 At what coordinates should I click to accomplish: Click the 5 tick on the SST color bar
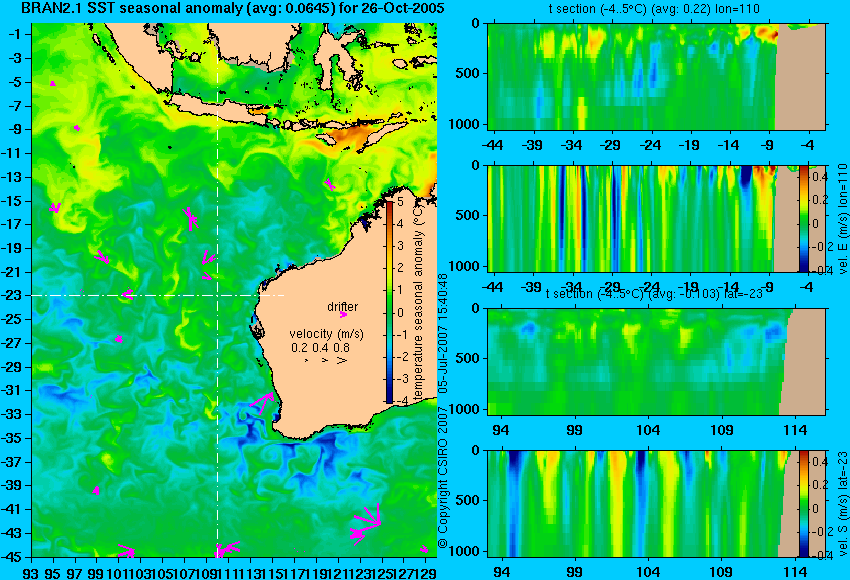pyautogui.click(x=400, y=202)
